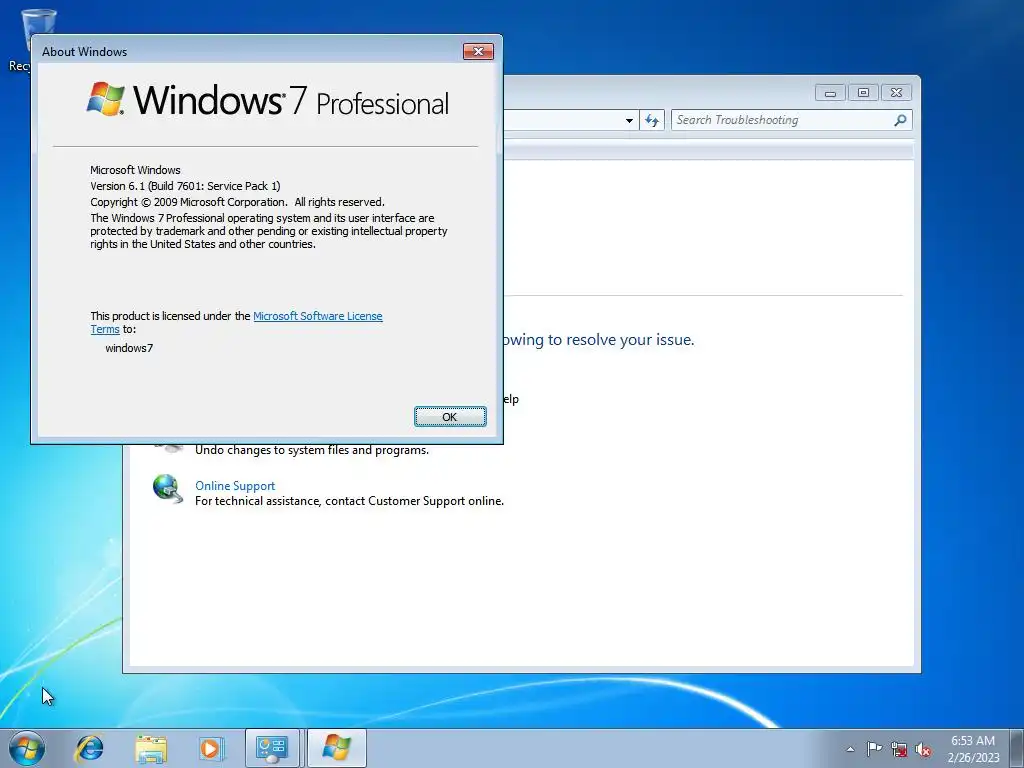Close the About Windows dialog
This screenshot has width=1024, height=768.
click(478, 52)
